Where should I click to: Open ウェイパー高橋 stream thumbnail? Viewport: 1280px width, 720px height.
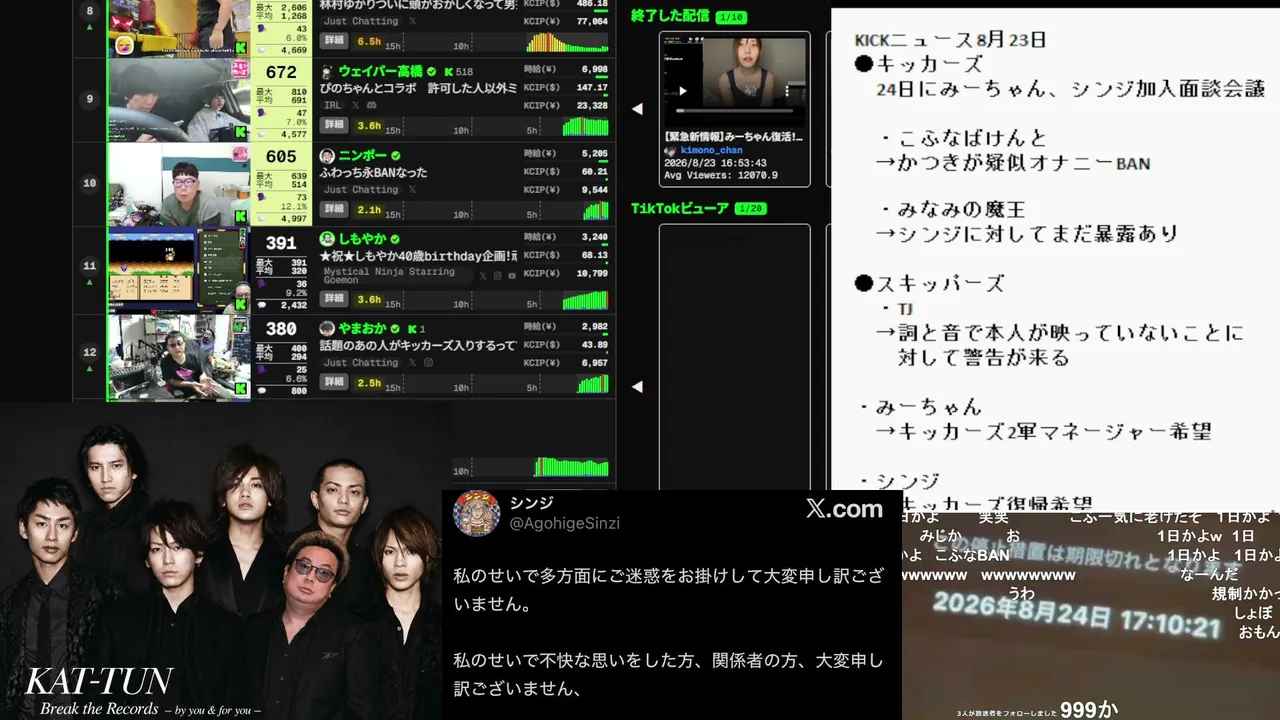point(179,100)
